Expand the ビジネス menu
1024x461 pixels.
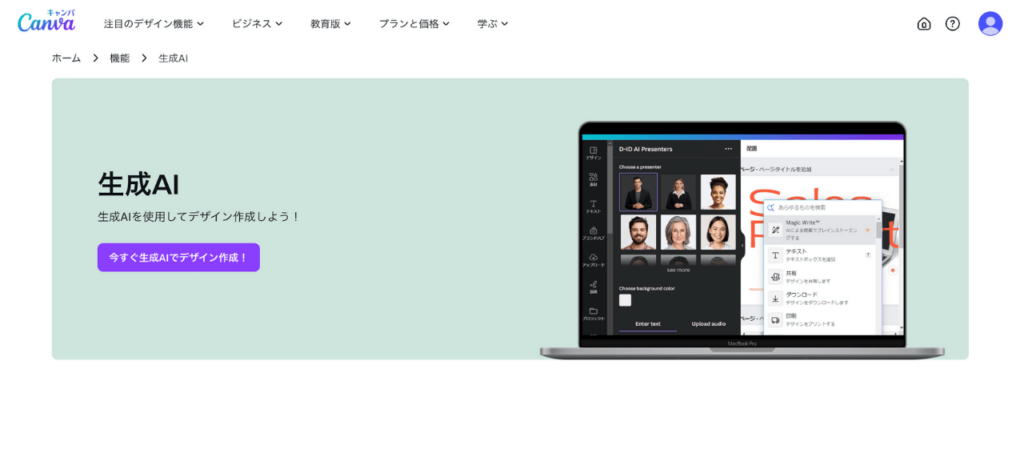[x=257, y=24]
